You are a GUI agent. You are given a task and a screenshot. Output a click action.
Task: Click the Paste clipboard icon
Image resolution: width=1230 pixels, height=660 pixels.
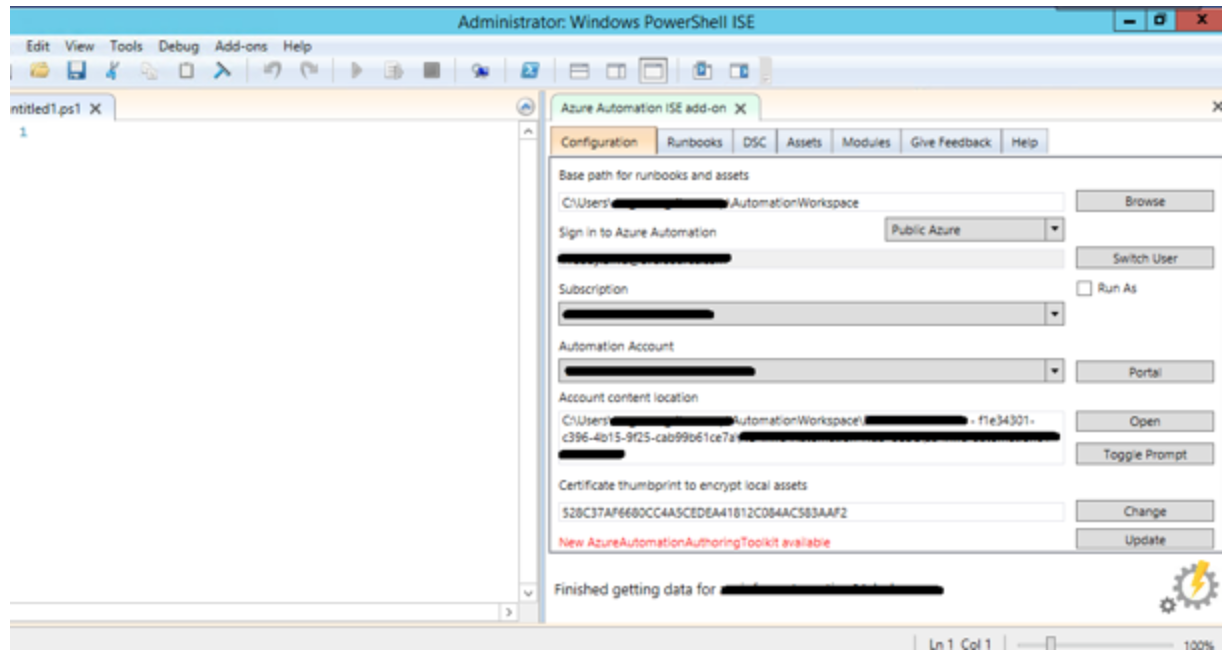[189, 72]
